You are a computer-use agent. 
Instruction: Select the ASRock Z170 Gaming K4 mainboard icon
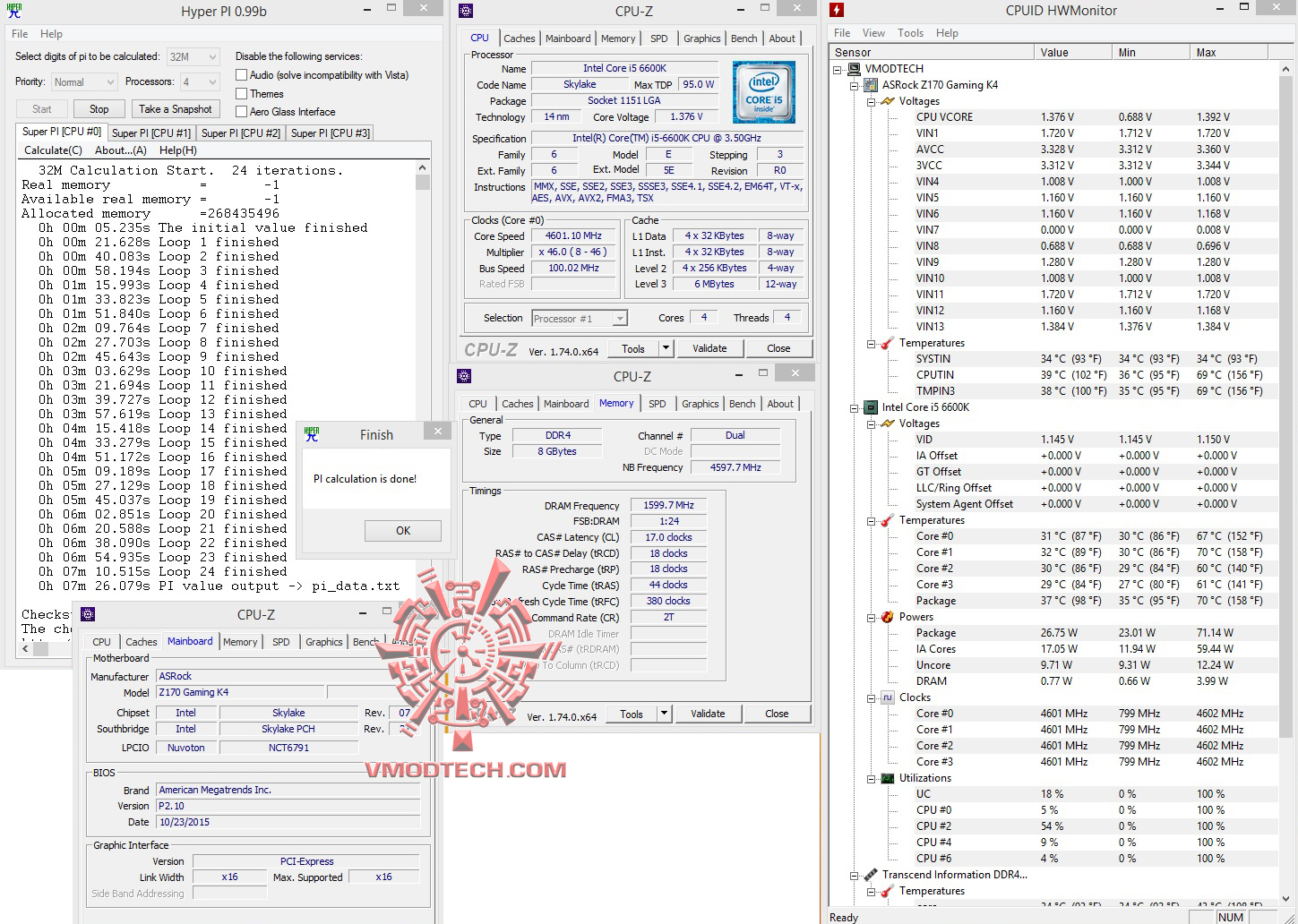[871, 85]
